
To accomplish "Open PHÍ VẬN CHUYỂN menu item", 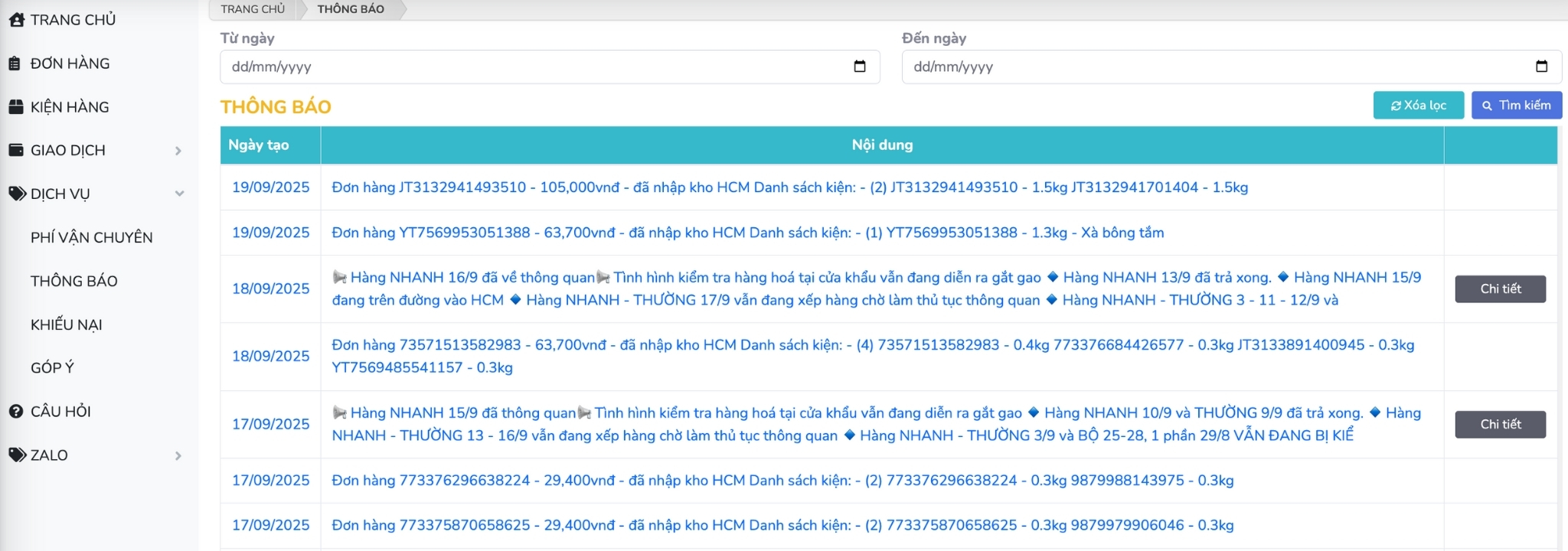I will [x=92, y=237].
